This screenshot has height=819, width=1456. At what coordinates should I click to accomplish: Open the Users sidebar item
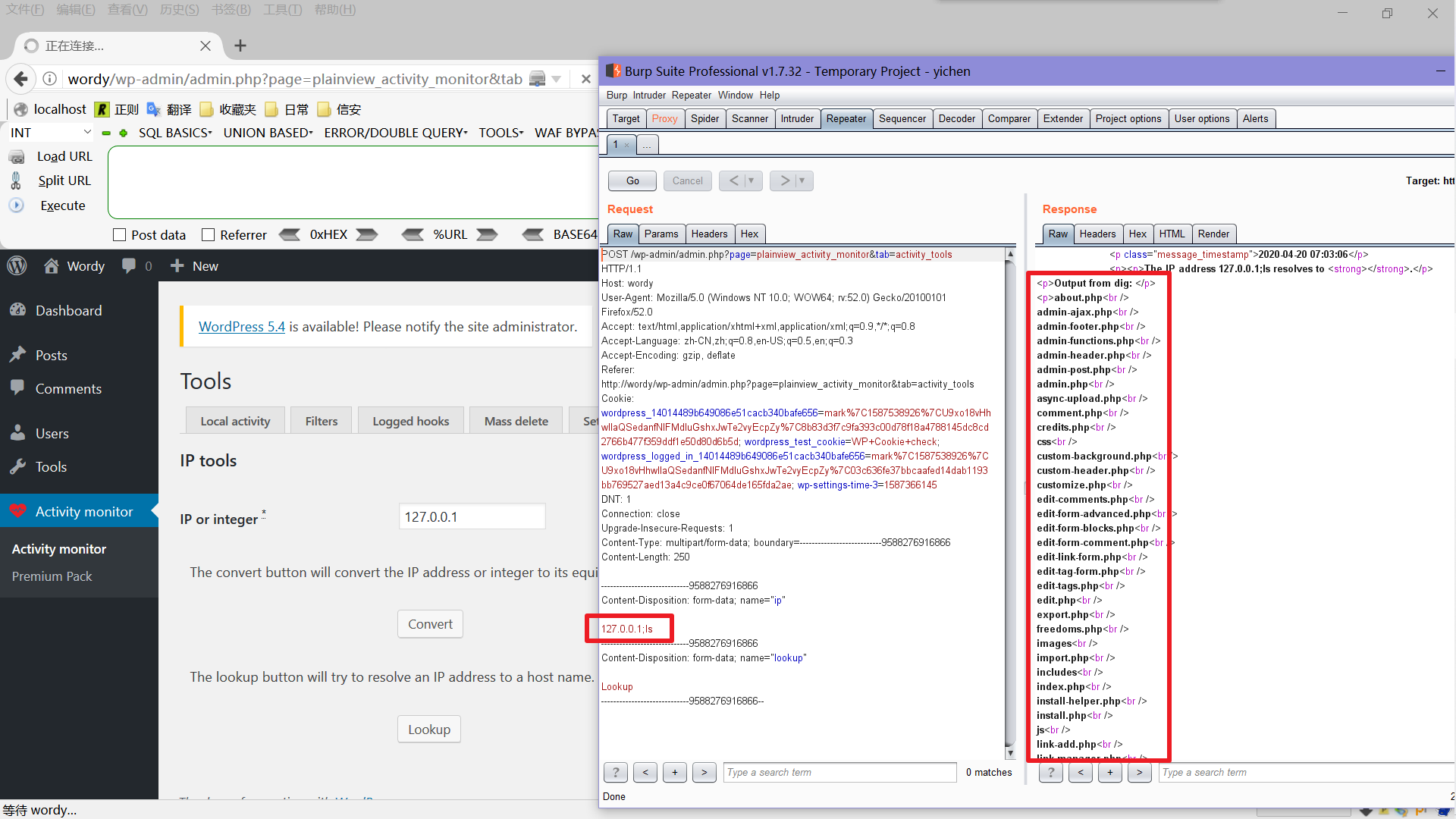coord(79,434)
